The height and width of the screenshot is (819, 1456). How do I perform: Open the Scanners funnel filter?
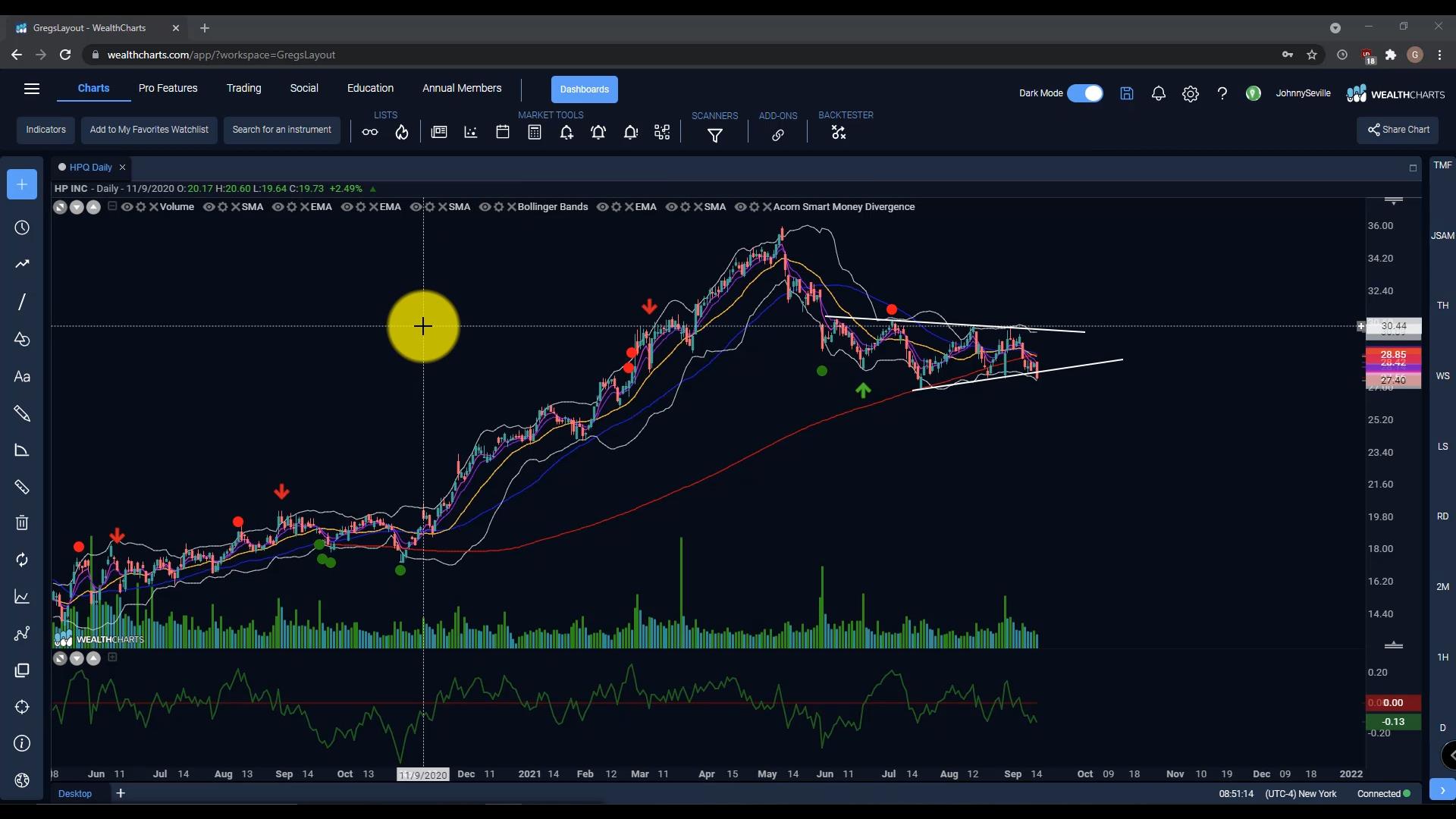pyautogui.click(x=715, y=135)
